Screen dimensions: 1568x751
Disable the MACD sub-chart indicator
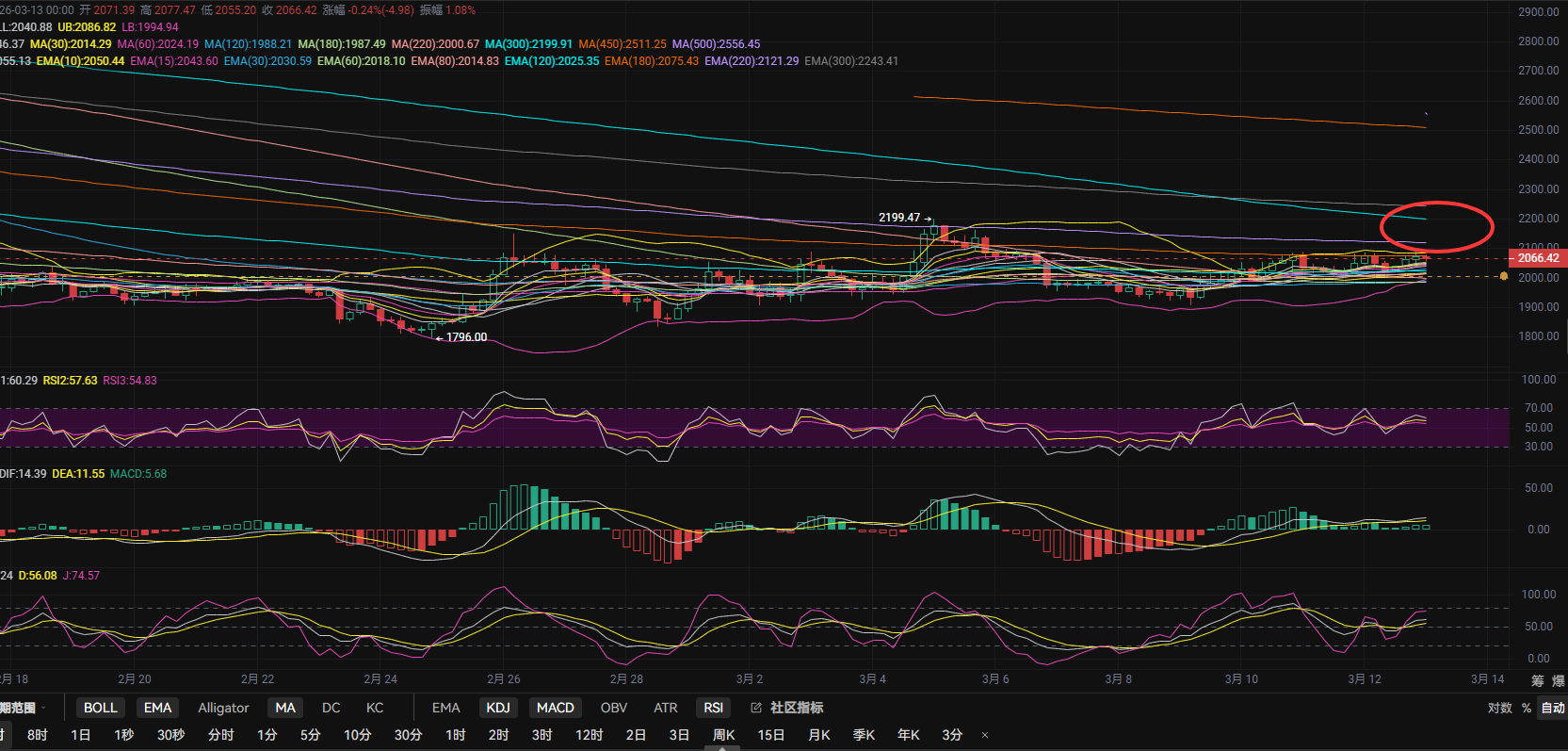(x=555, y=708)
